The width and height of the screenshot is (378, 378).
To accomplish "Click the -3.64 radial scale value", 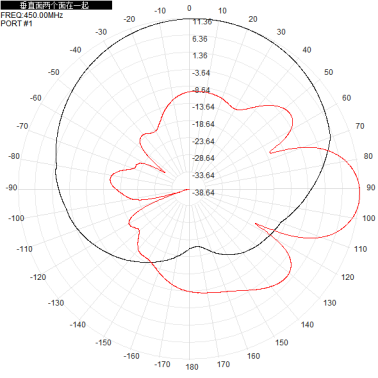I will click(201, 73).
